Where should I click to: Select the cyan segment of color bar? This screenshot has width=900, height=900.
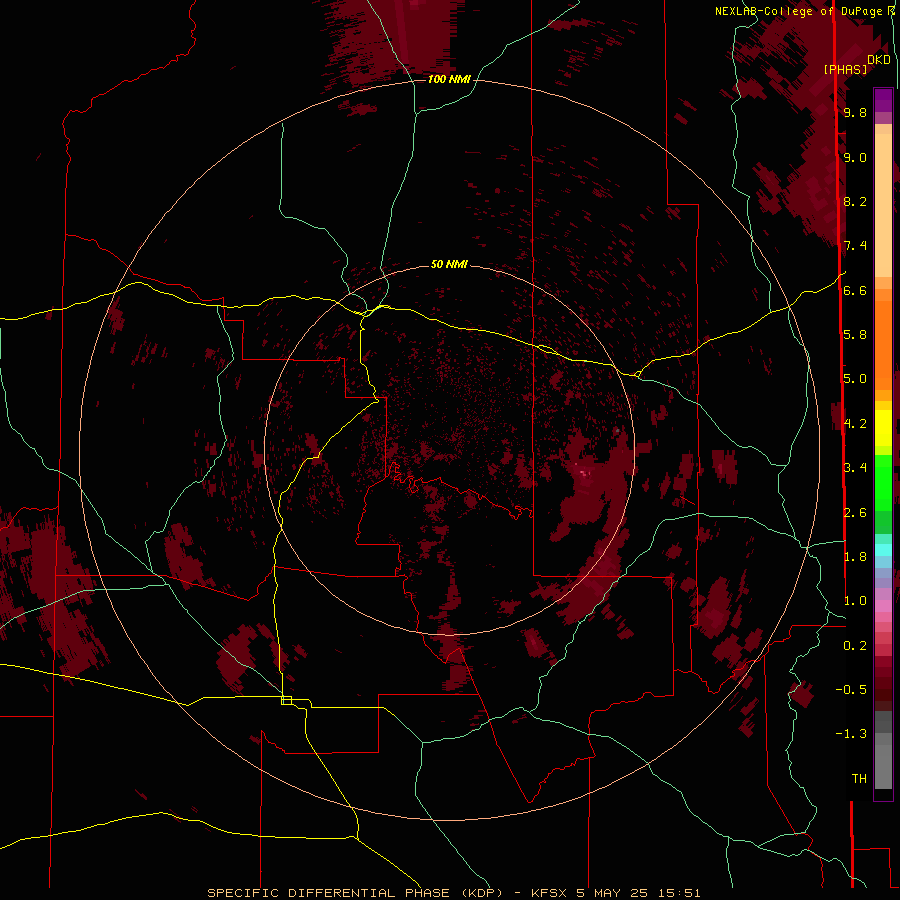click(x=883, y=549)
